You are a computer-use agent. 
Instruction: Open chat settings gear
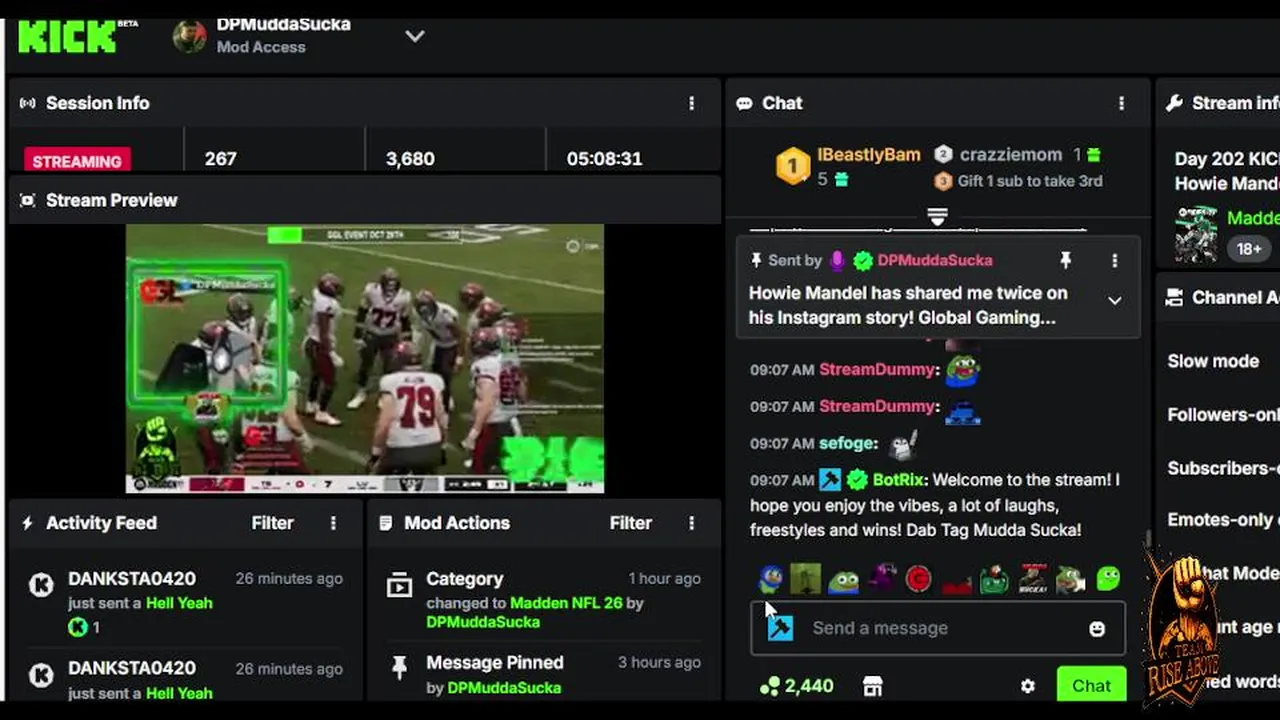click(1027, 686)
